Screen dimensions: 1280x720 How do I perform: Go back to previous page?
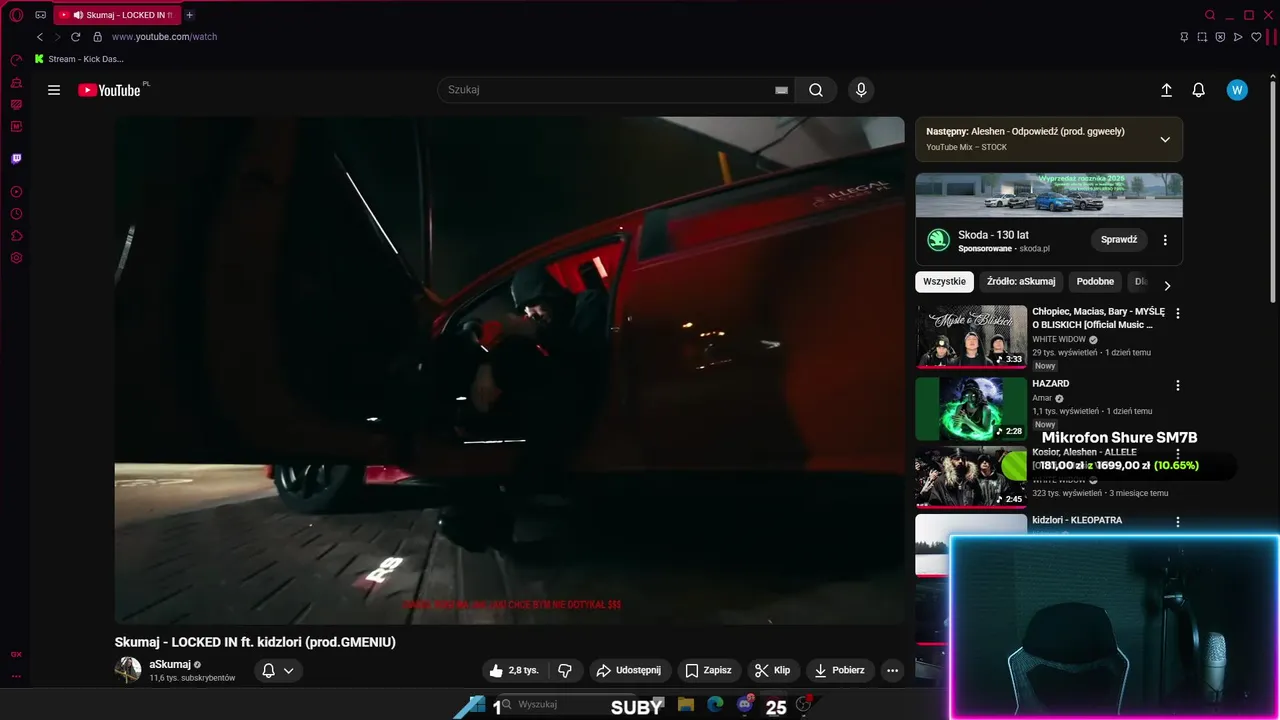pyautogui.click(x=40, y=37)
